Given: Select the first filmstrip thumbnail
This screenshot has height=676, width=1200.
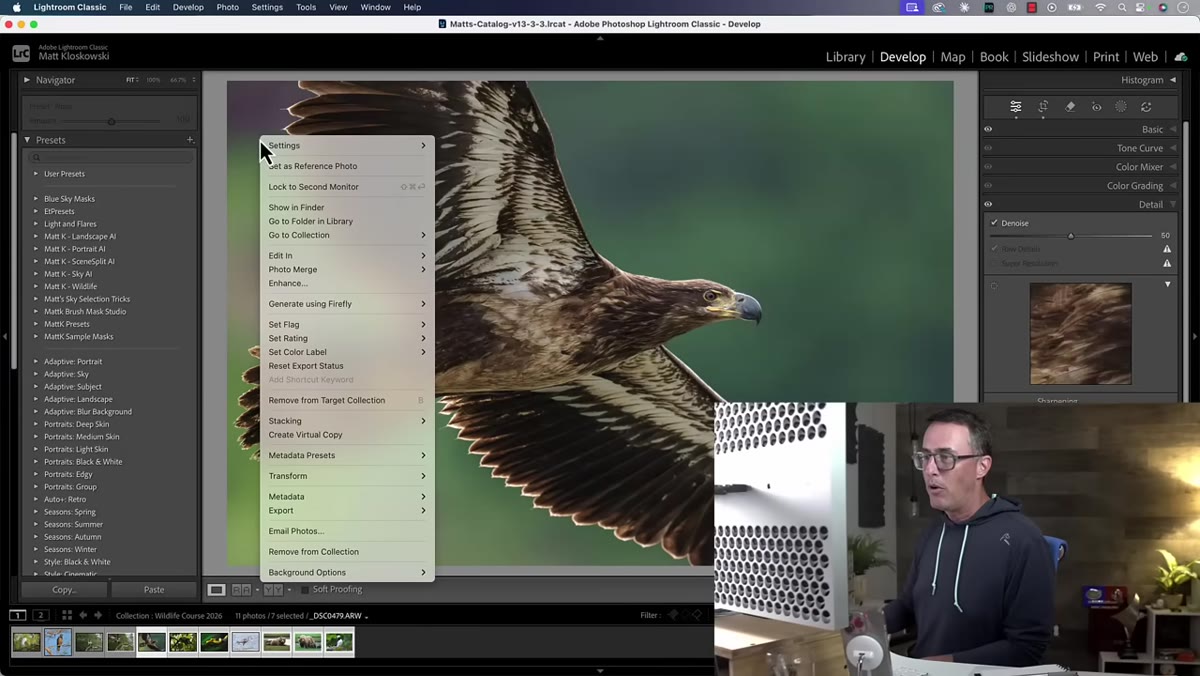Looking at the screenshot, I should coord(27,642).
